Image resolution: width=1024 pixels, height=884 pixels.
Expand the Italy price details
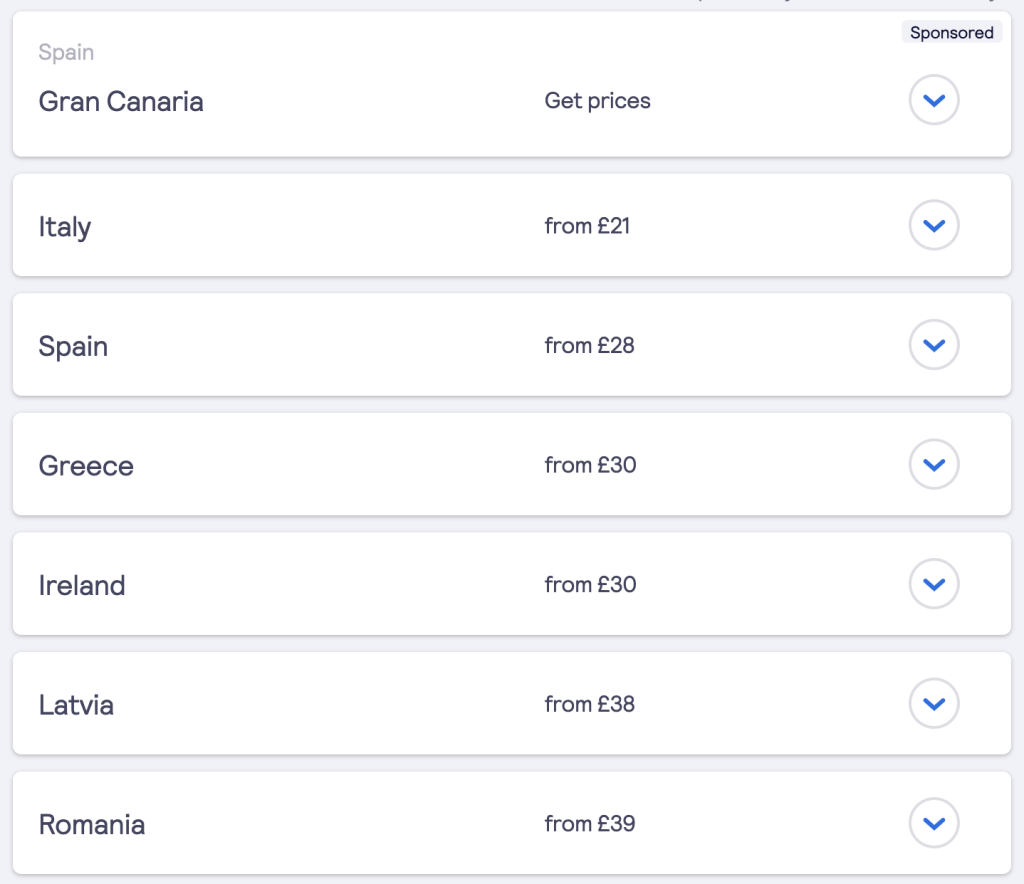[x=933, y=225]
